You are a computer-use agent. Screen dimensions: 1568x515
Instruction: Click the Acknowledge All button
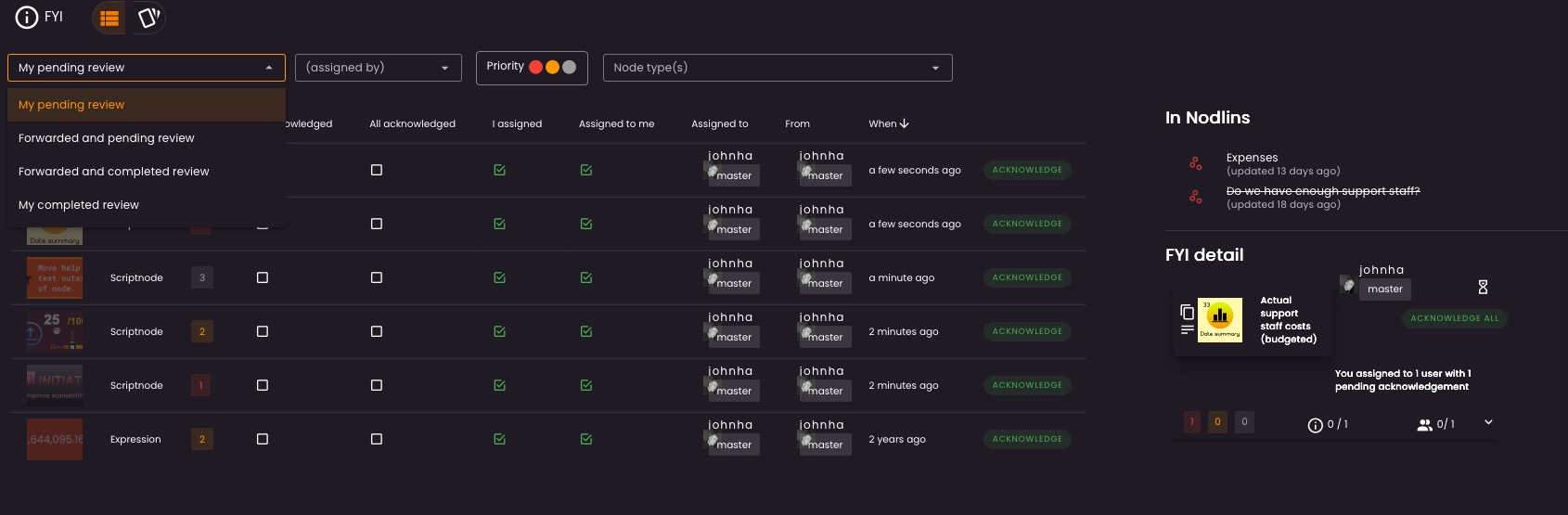(1454, 318)
